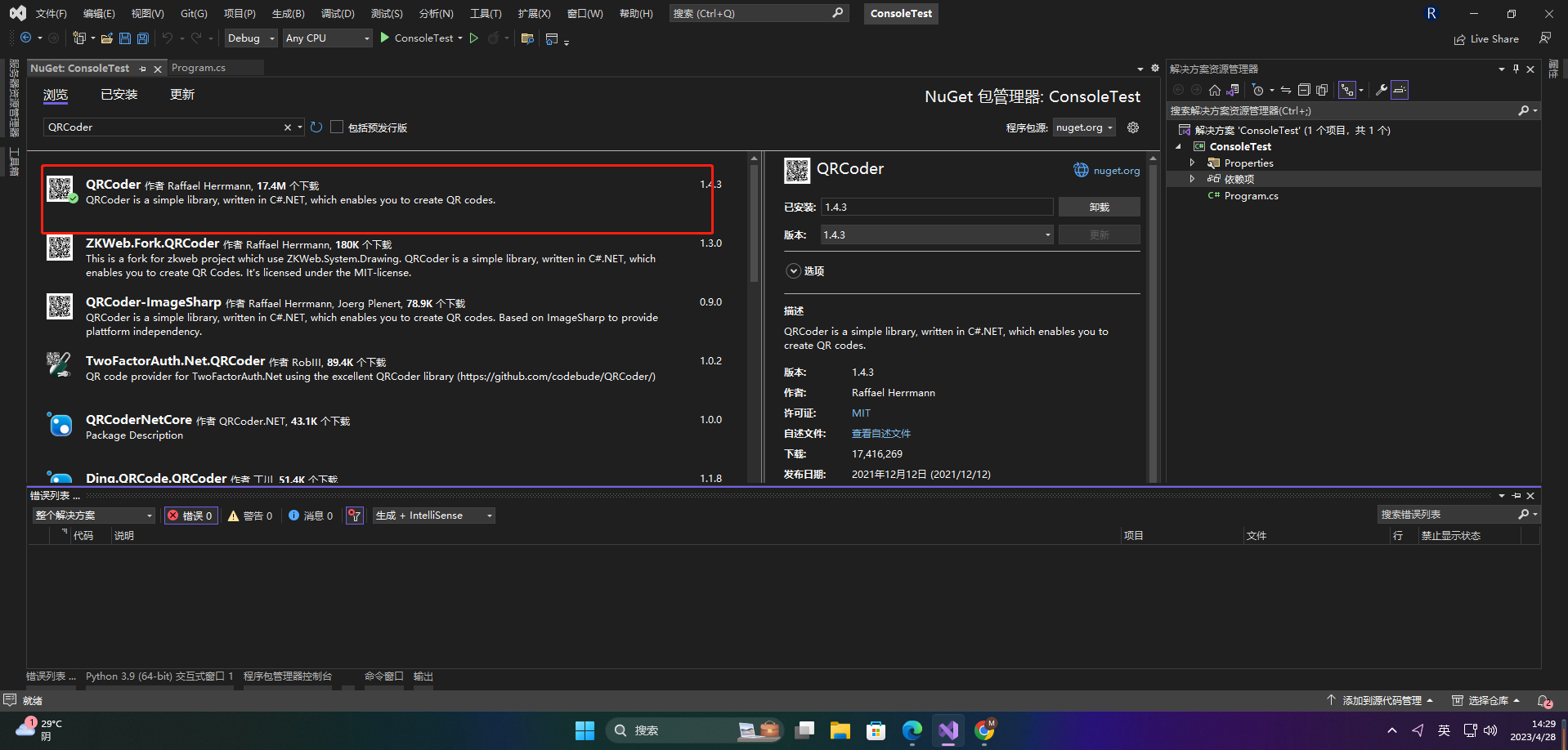Open the Debug configuration dropdown
Screen dimensions: 1568x750
(x=251, y=38)
